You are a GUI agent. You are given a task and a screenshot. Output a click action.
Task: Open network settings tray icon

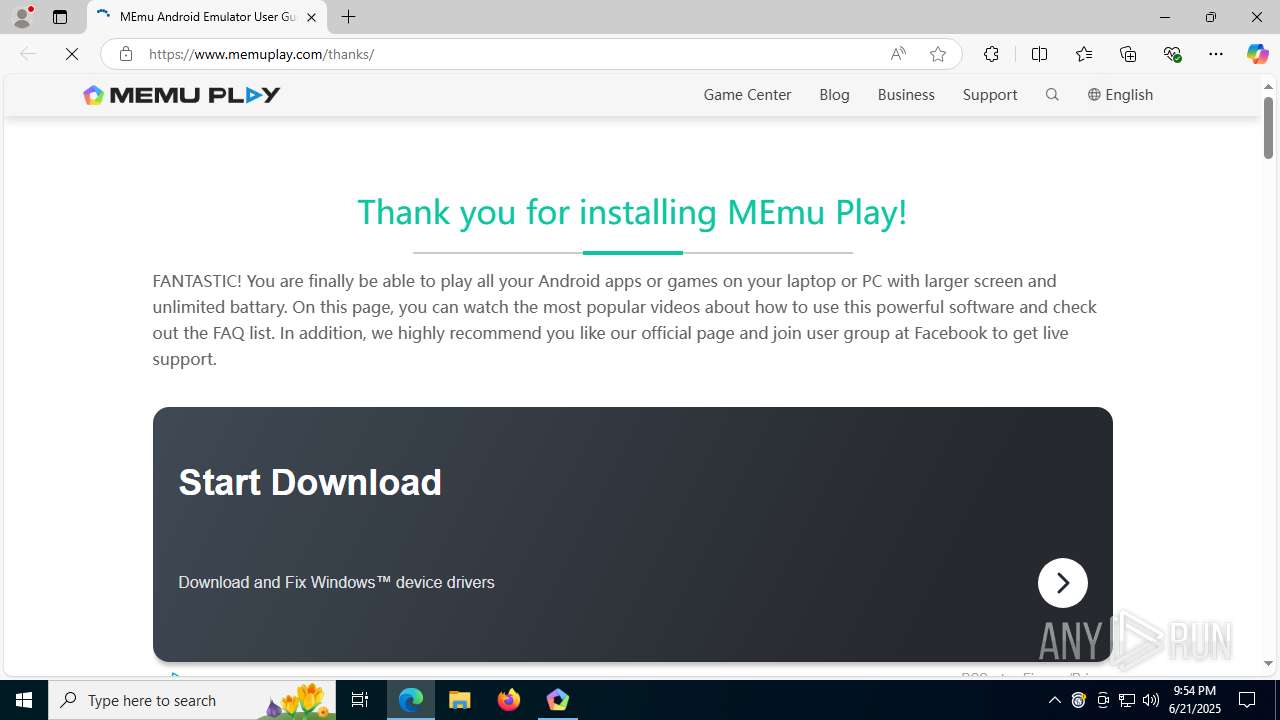point(1127,700)
